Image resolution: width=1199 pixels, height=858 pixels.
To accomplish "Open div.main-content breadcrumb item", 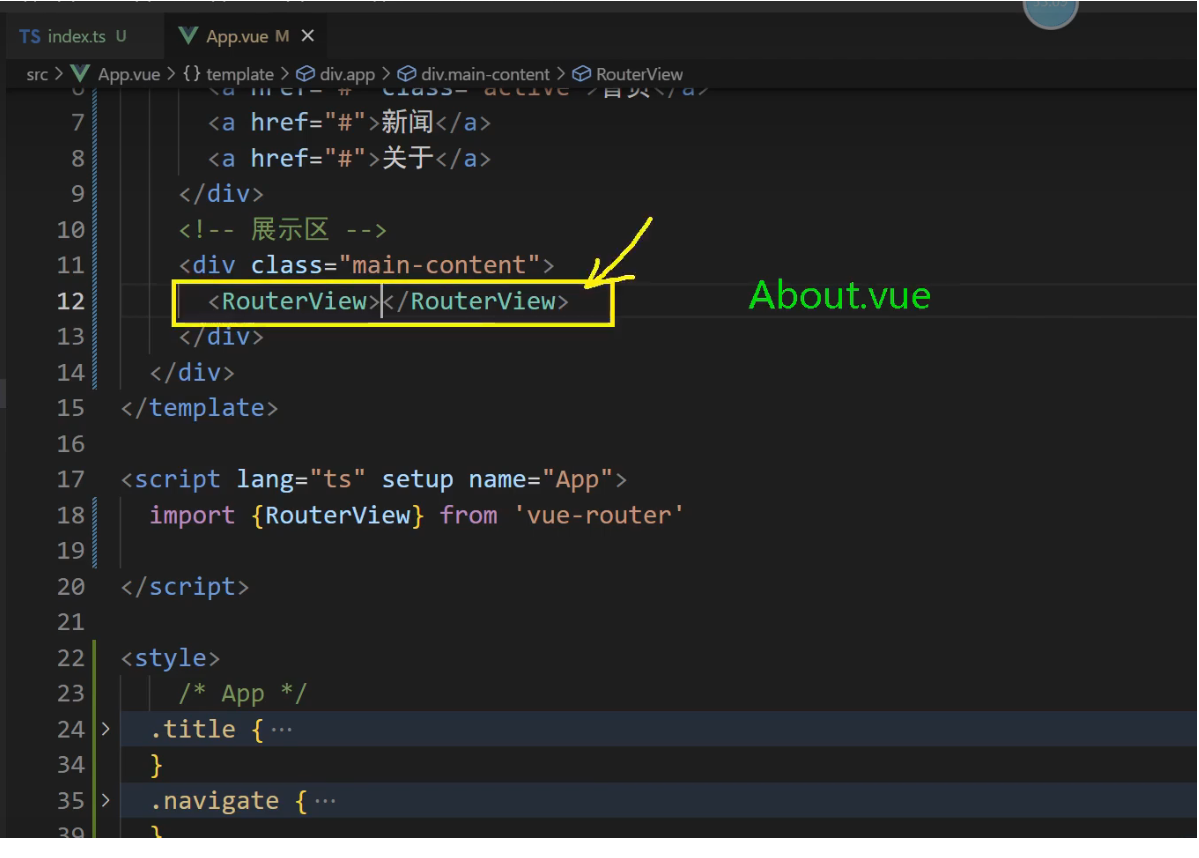I will tap(485, 74).
